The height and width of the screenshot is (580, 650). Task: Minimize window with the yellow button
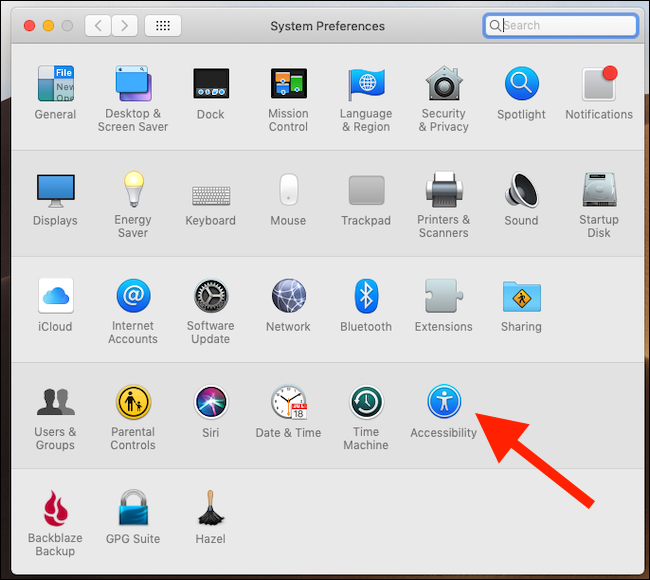[49, 26]
